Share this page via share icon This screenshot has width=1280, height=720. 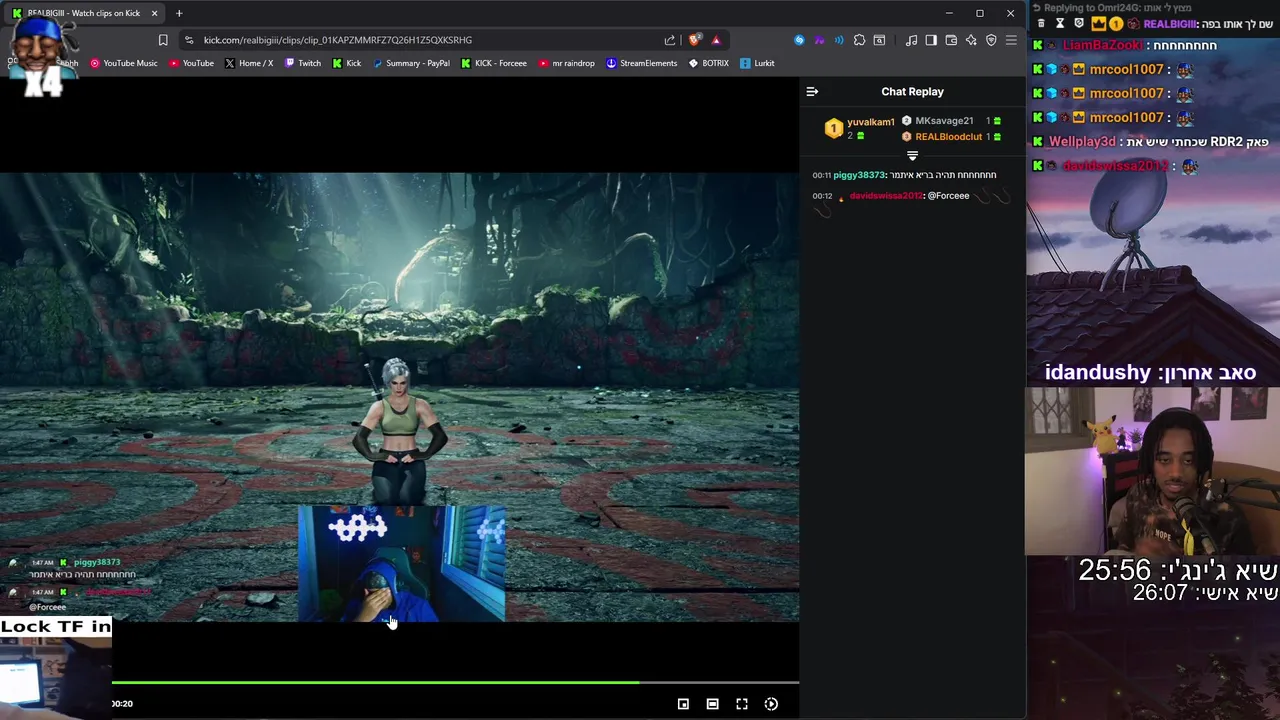pyautogui.click(x=670, y=40)
